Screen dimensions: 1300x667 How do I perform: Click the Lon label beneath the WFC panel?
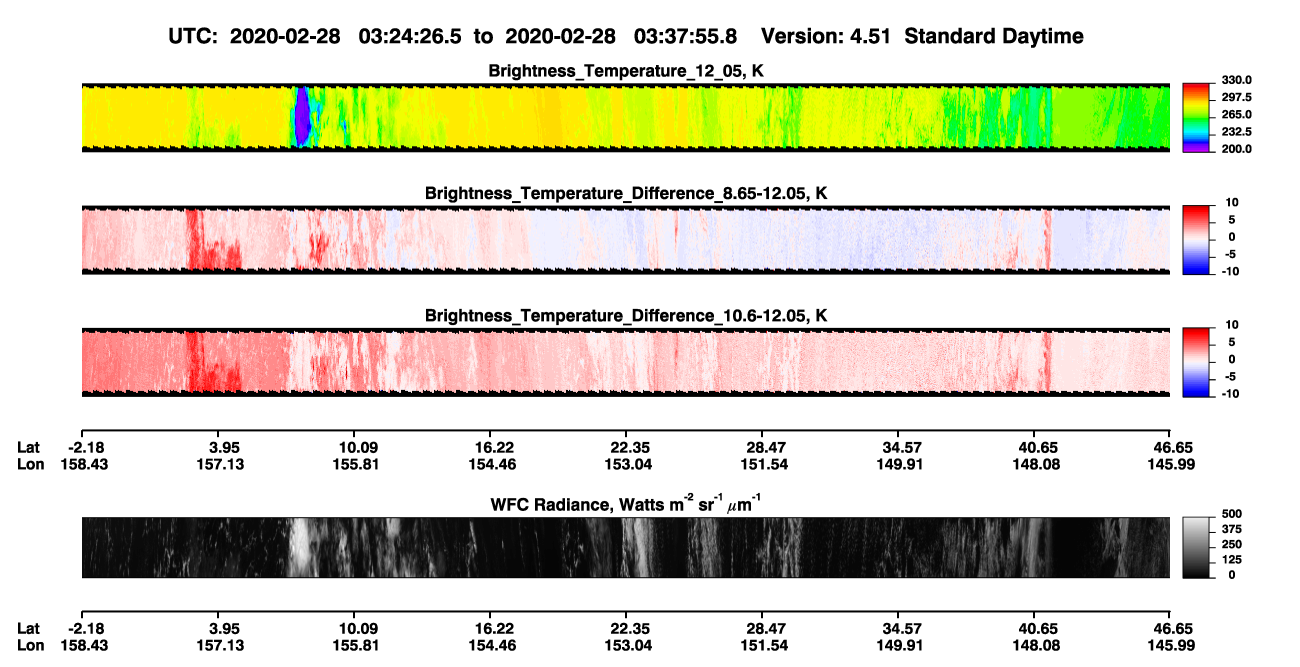pyautogui.click(x=30, y=646)
